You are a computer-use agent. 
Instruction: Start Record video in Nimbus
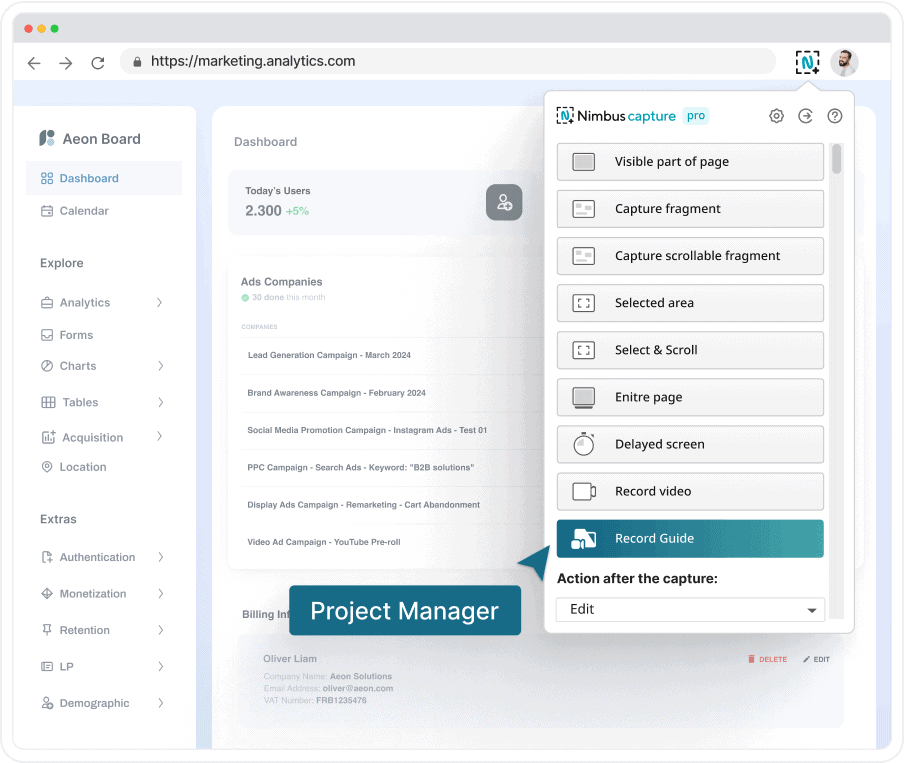[690, 491]
